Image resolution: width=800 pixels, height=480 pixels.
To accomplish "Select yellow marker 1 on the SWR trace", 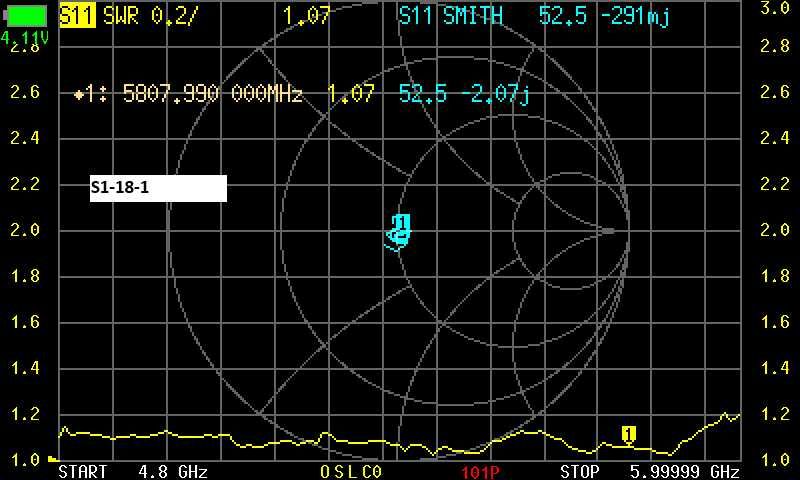I will 629,434.
